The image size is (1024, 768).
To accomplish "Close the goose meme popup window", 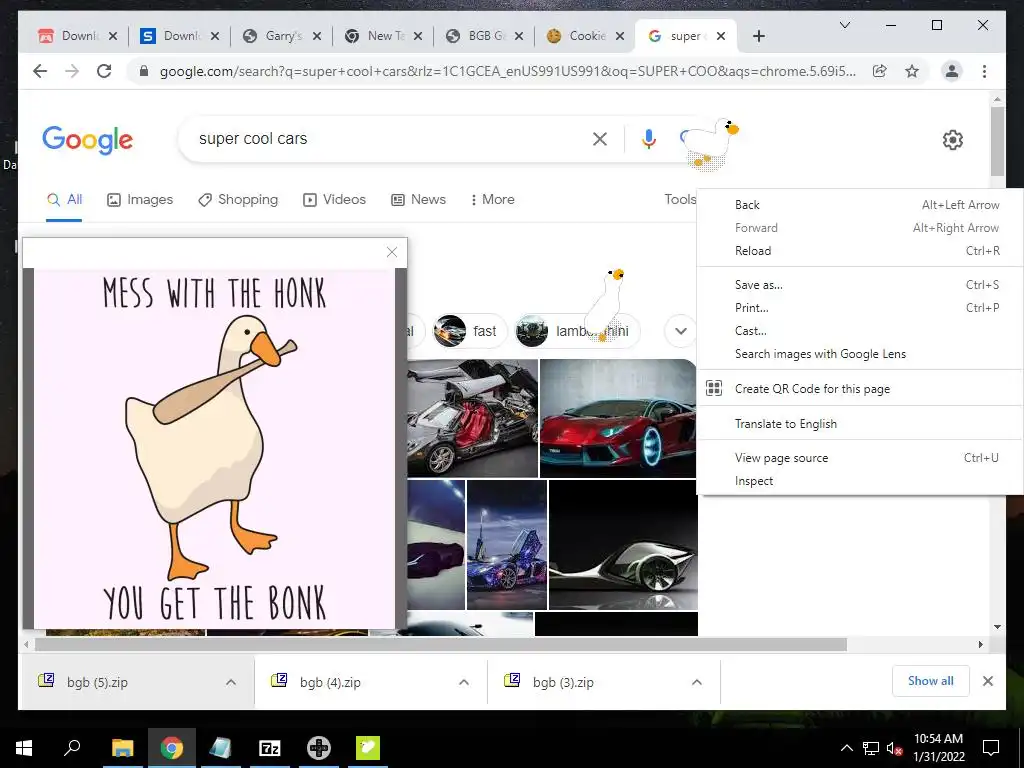I will pyautogui.click(x=392, y=252).
